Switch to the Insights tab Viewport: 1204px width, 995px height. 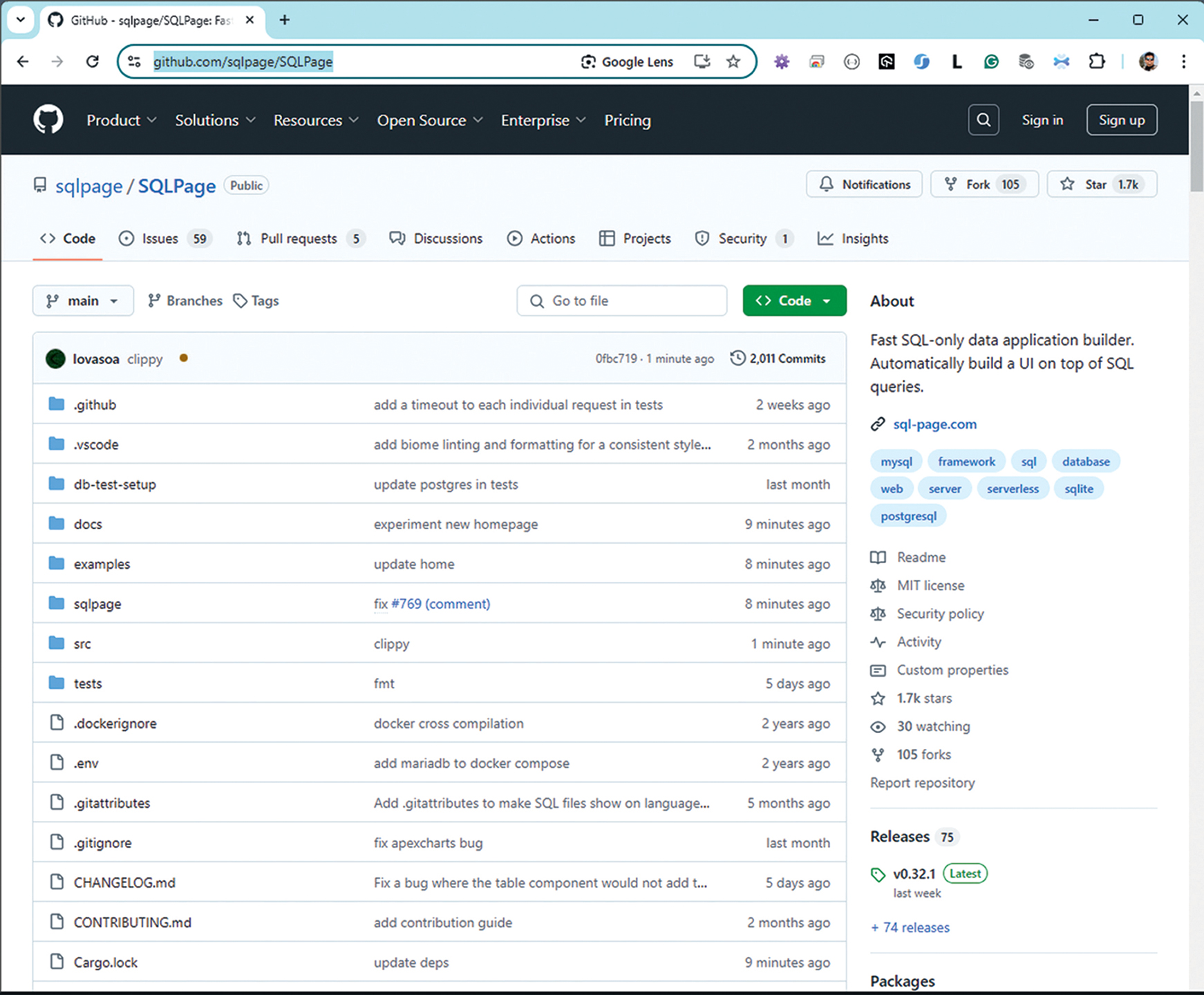853,238
